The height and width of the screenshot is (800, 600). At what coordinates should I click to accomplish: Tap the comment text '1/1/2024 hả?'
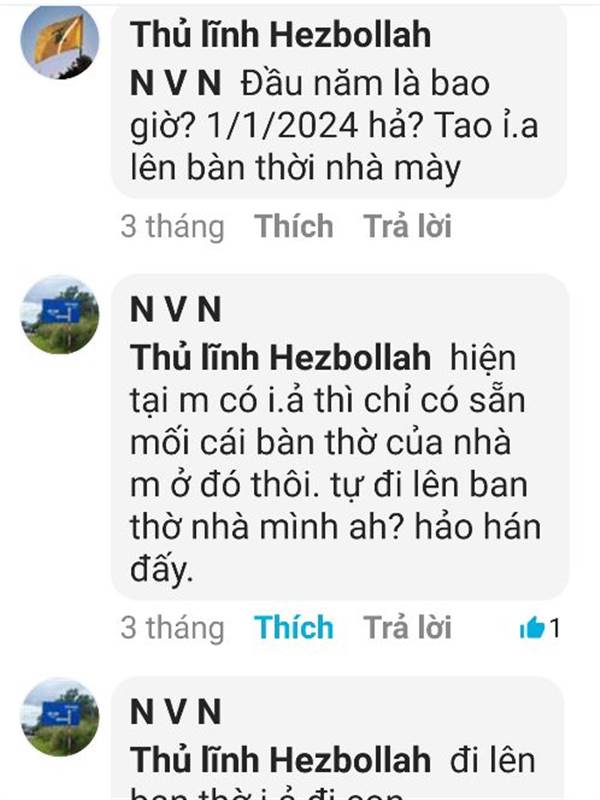point(316,126)
